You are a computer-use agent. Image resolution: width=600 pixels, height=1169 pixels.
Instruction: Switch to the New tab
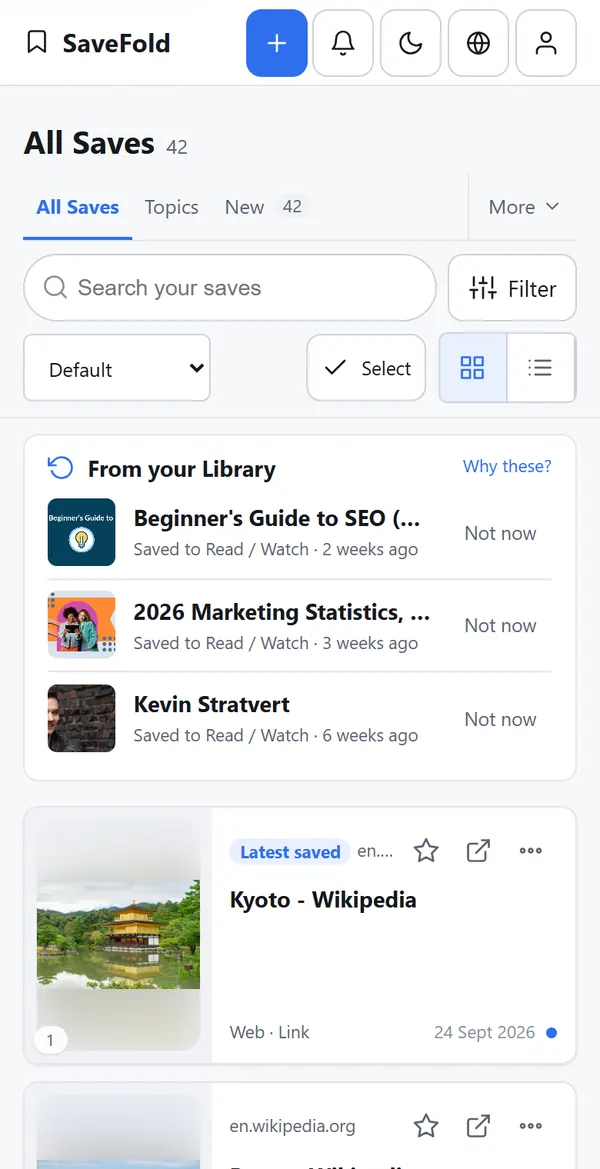pyautogui.click(x=267, y=207)
